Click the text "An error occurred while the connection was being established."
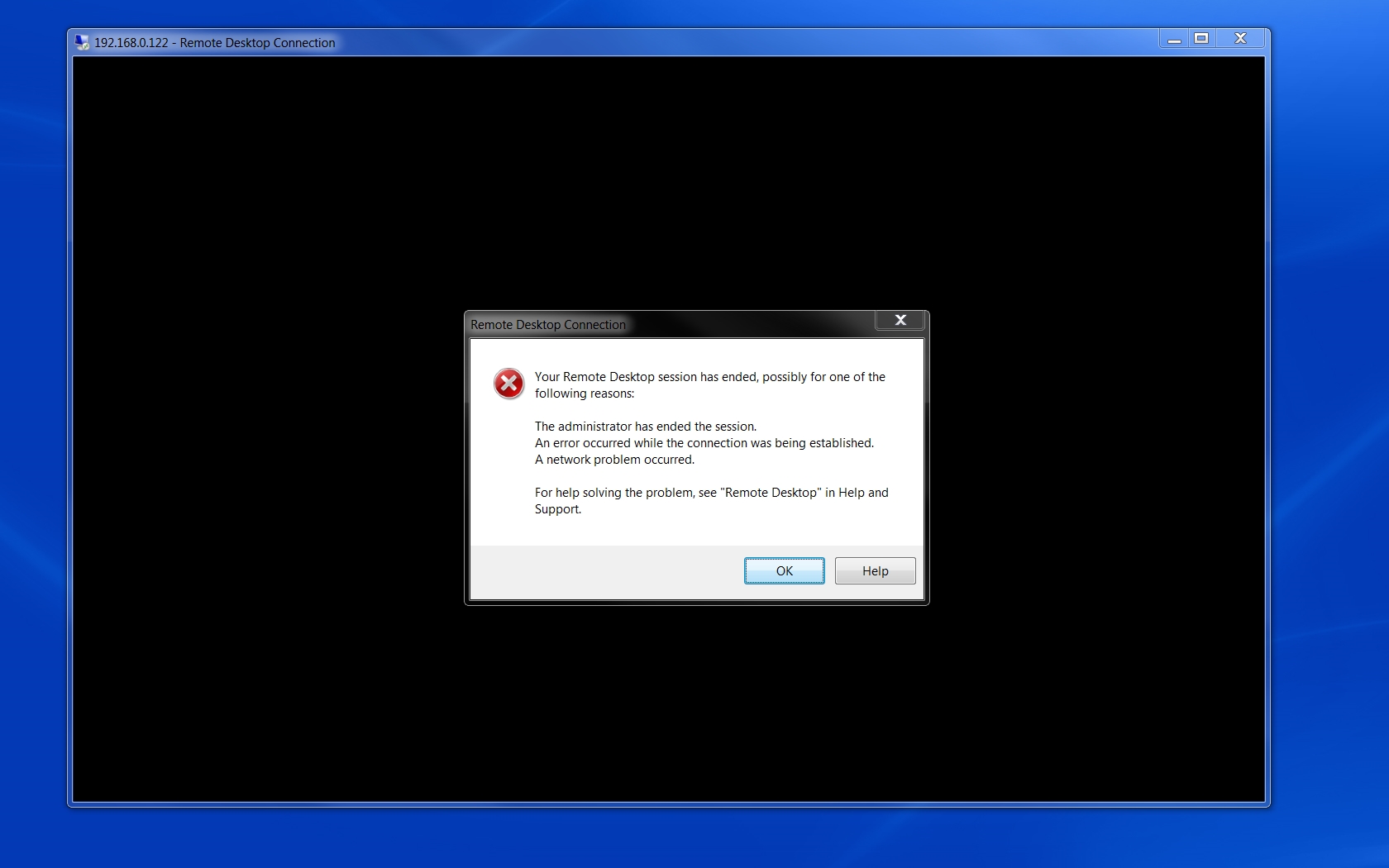 click(x=704, y=443)
